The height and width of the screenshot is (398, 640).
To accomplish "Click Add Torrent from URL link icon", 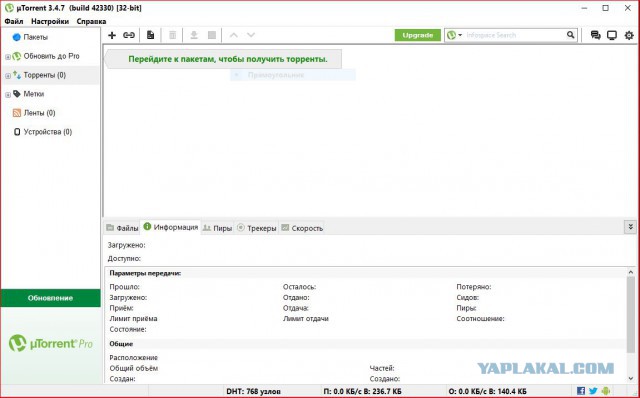I will (129, 35).
